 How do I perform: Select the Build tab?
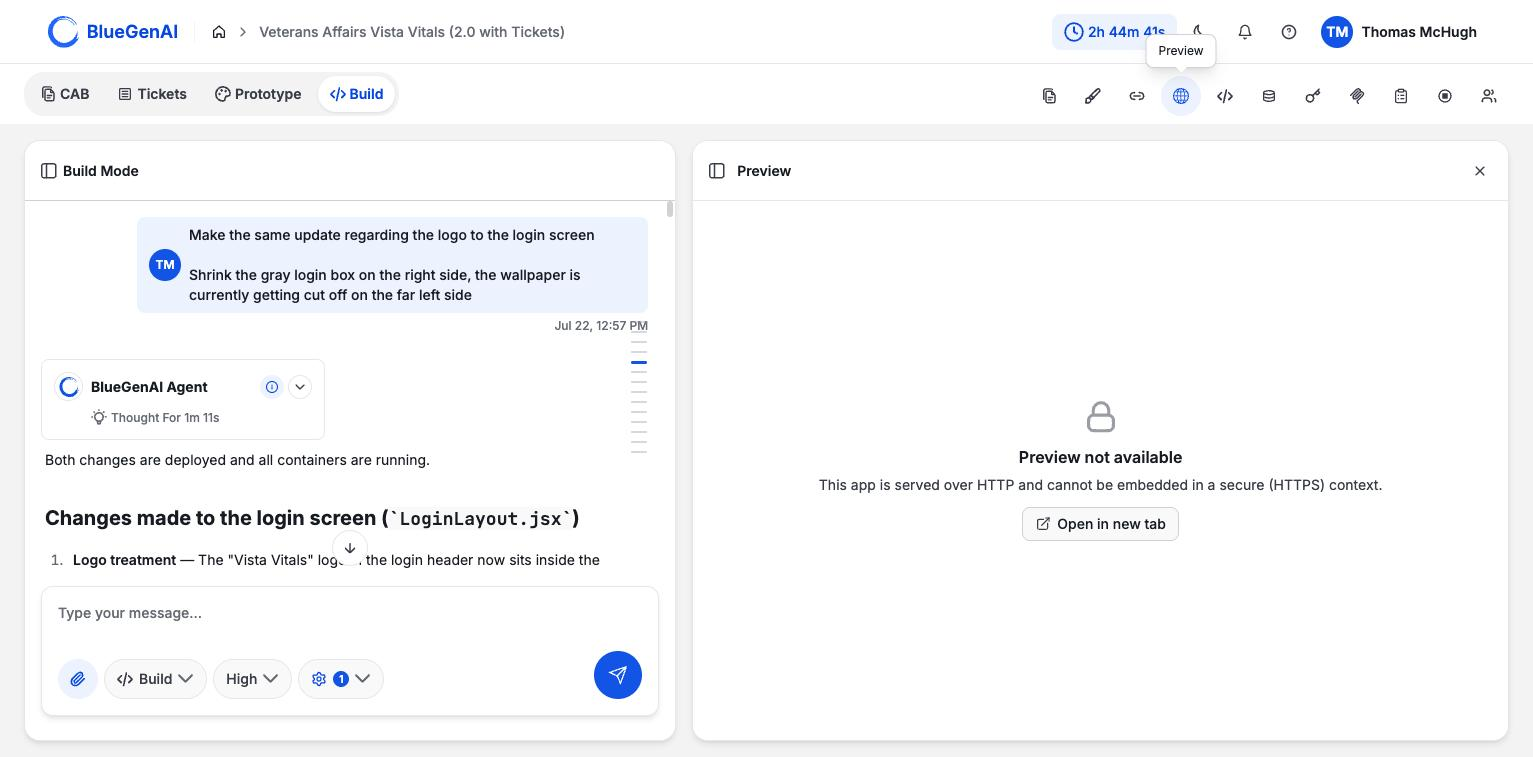(357, 94)
